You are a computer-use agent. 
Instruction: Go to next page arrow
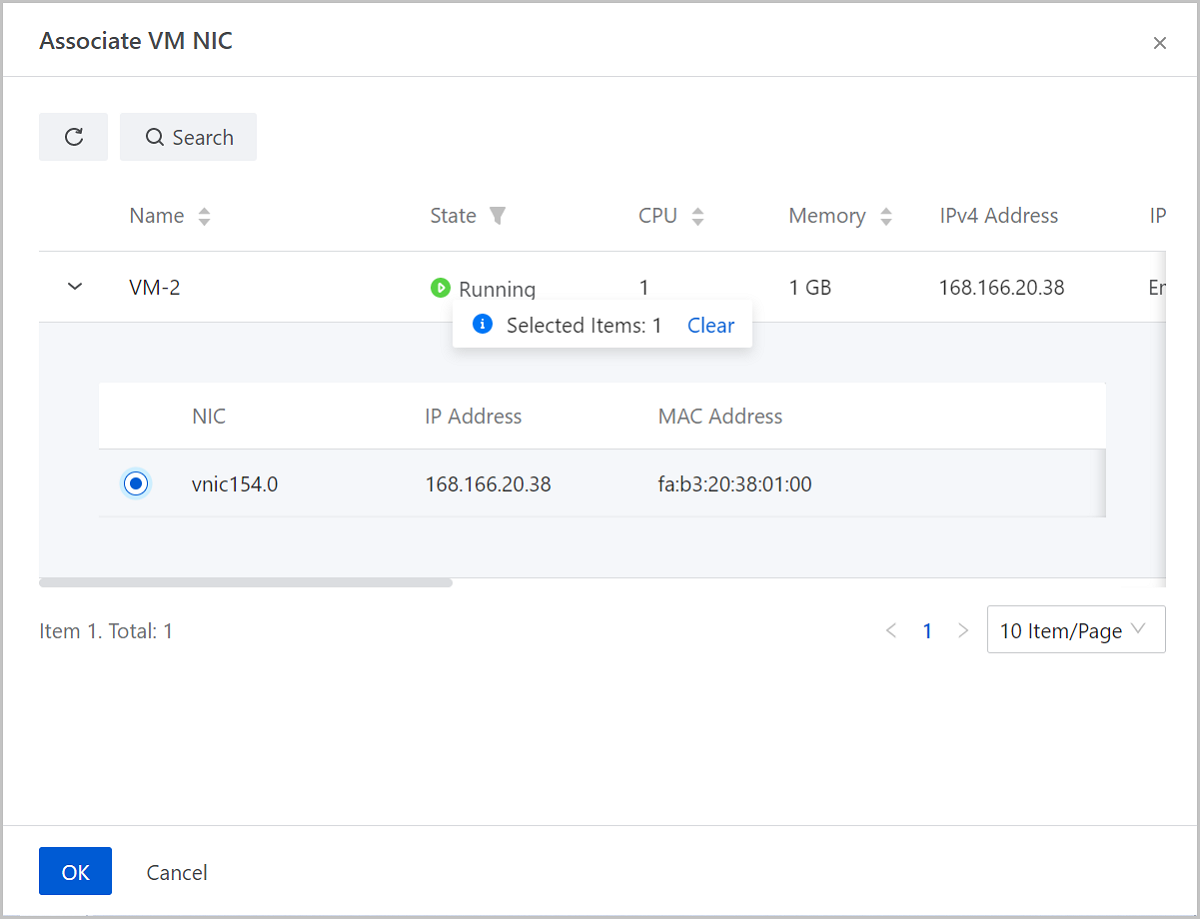(963, 631)
